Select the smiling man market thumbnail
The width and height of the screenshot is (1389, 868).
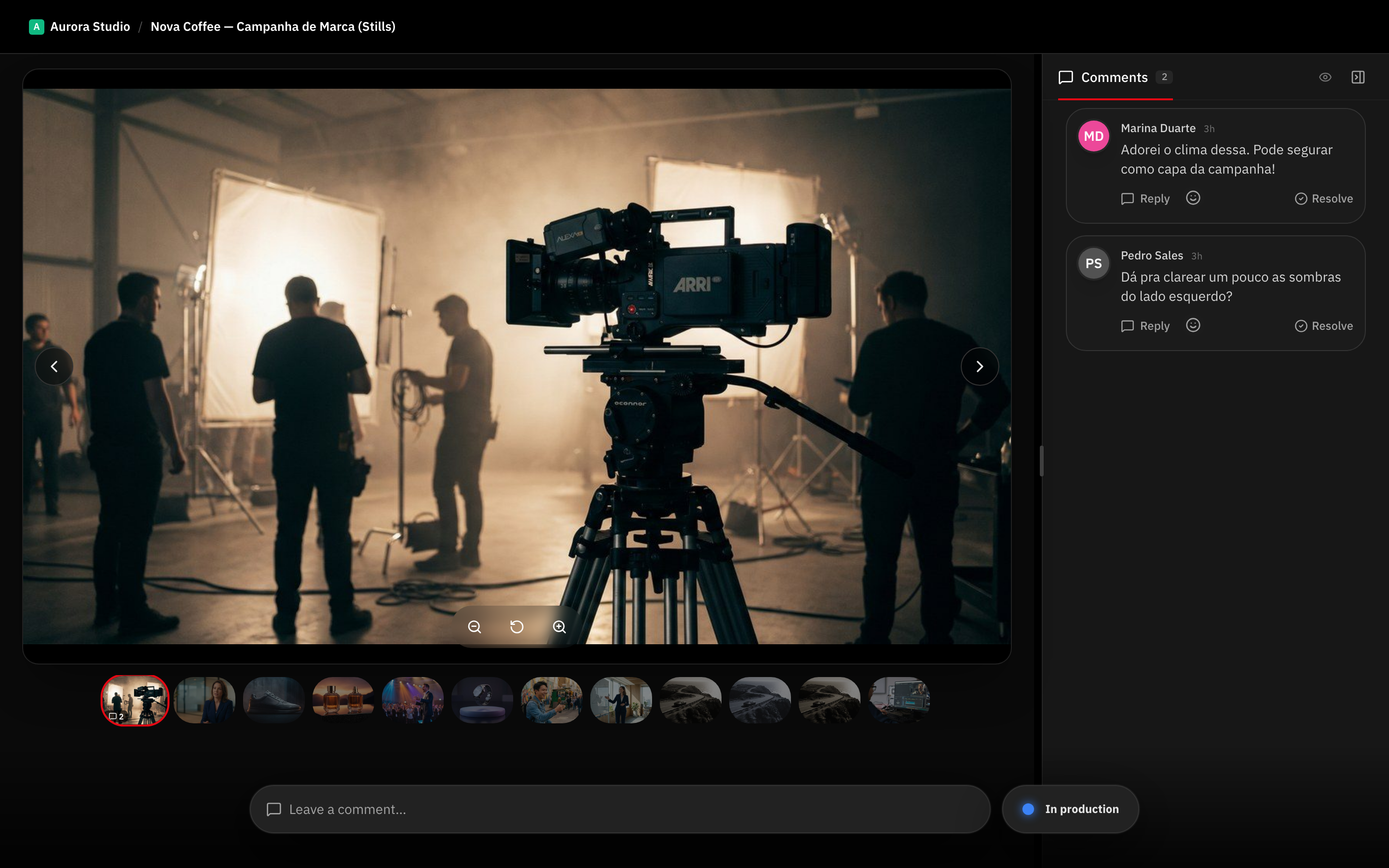point(552,700)
